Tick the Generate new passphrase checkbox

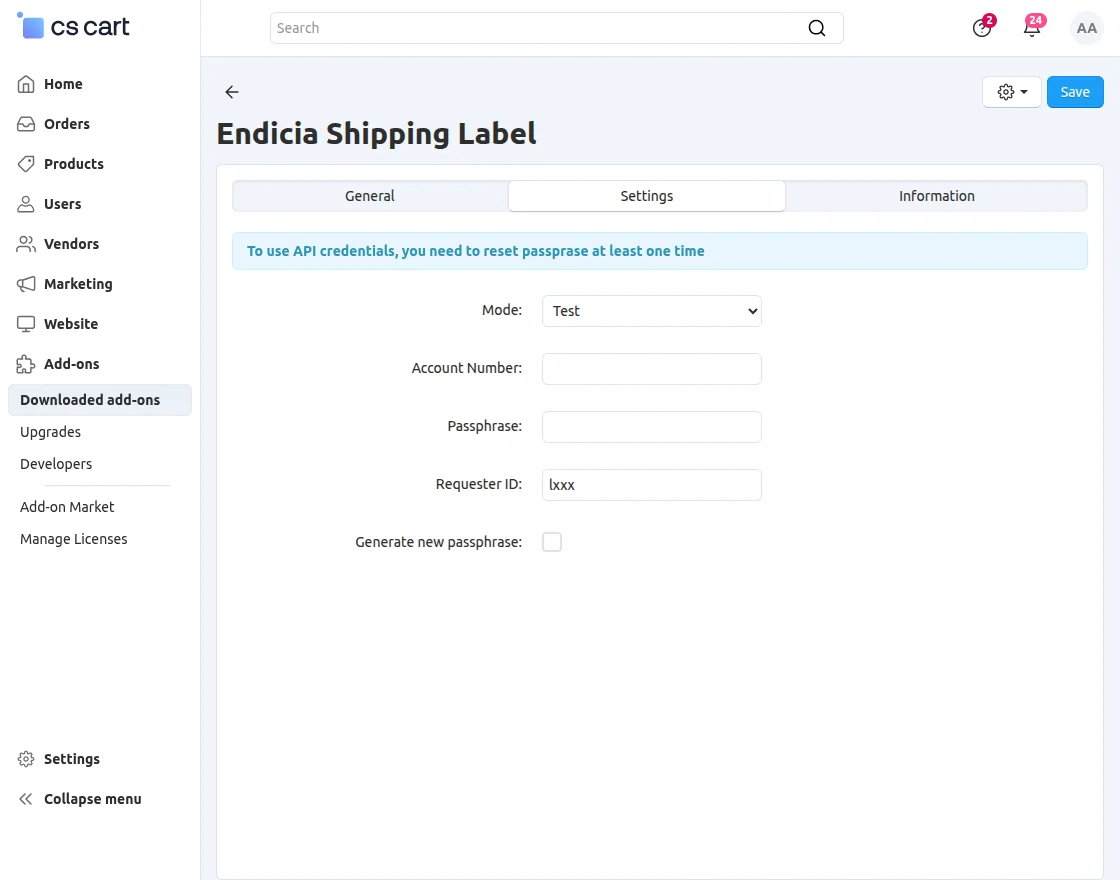coord(552,542)
